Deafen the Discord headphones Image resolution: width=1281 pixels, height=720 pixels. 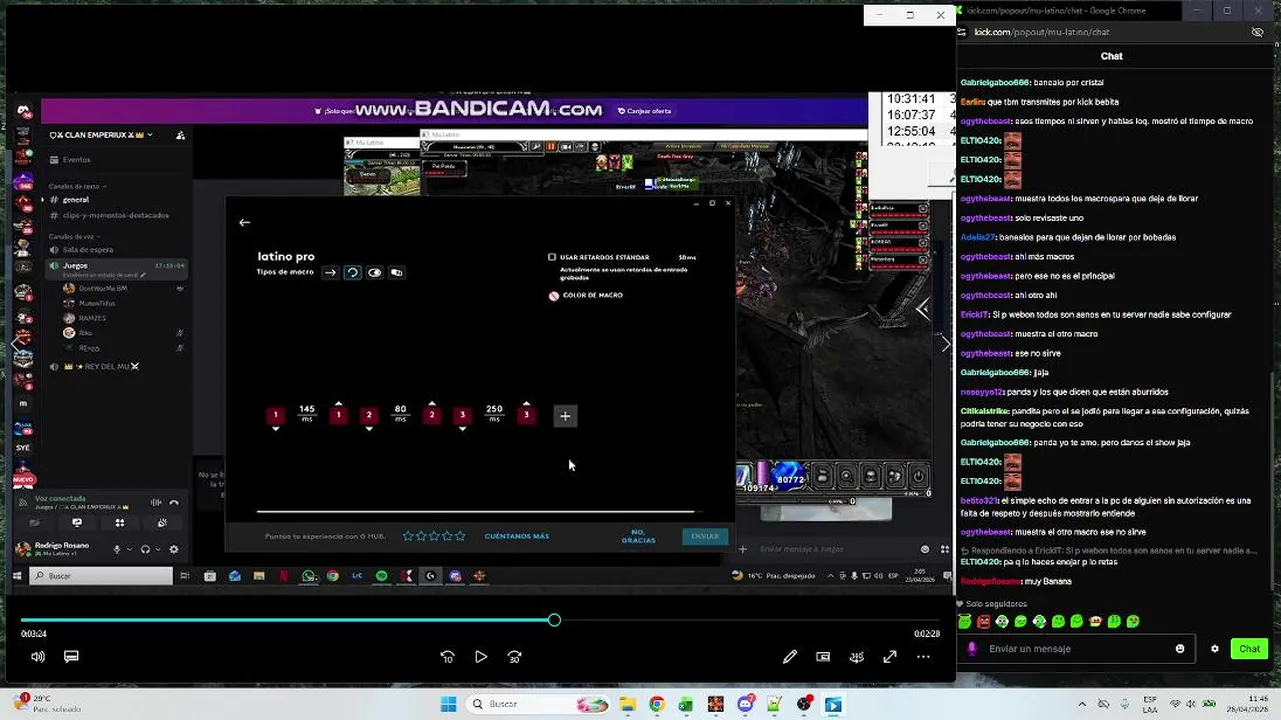coord(145,549)
